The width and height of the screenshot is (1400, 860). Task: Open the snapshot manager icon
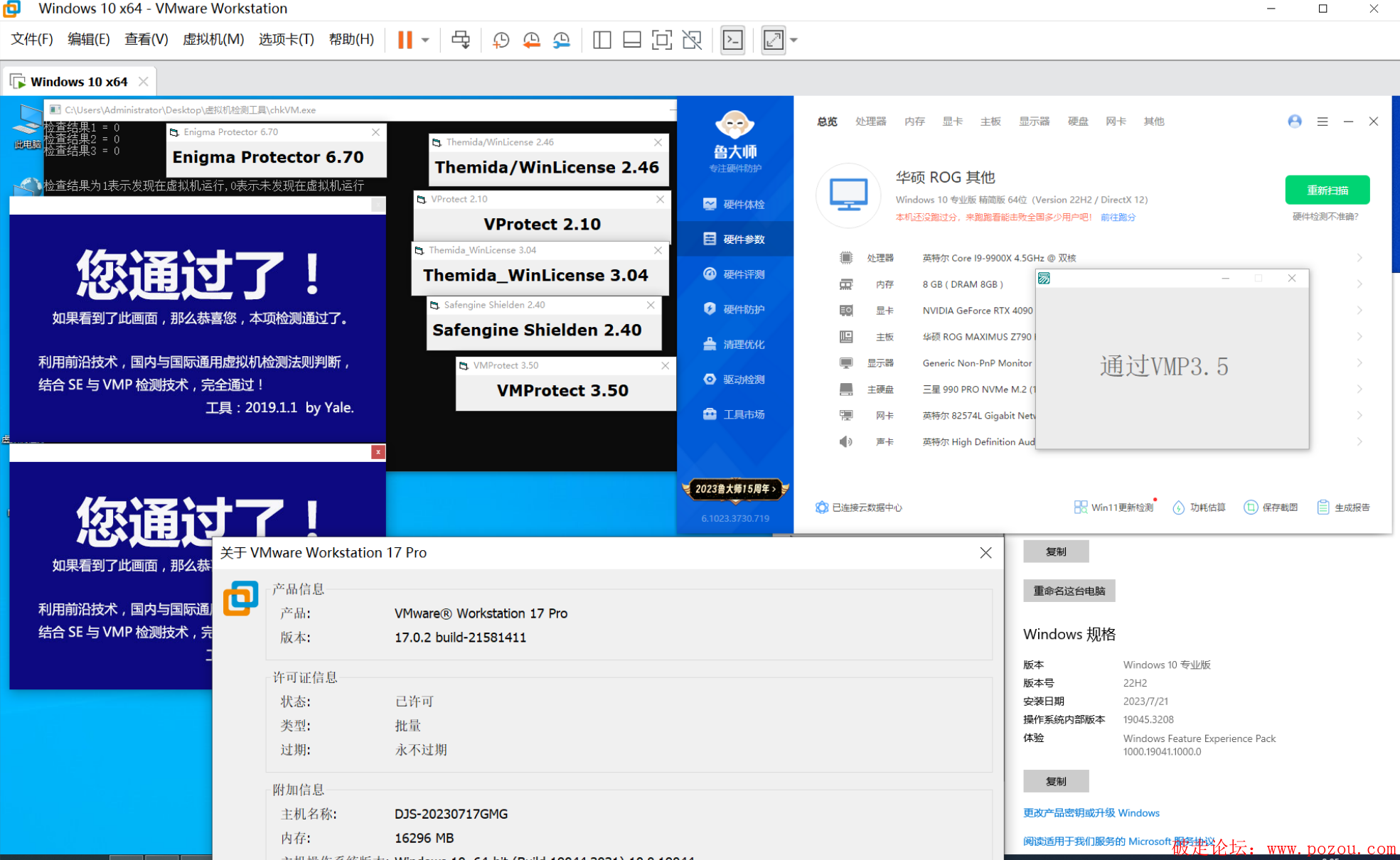(x=562, y=40)
